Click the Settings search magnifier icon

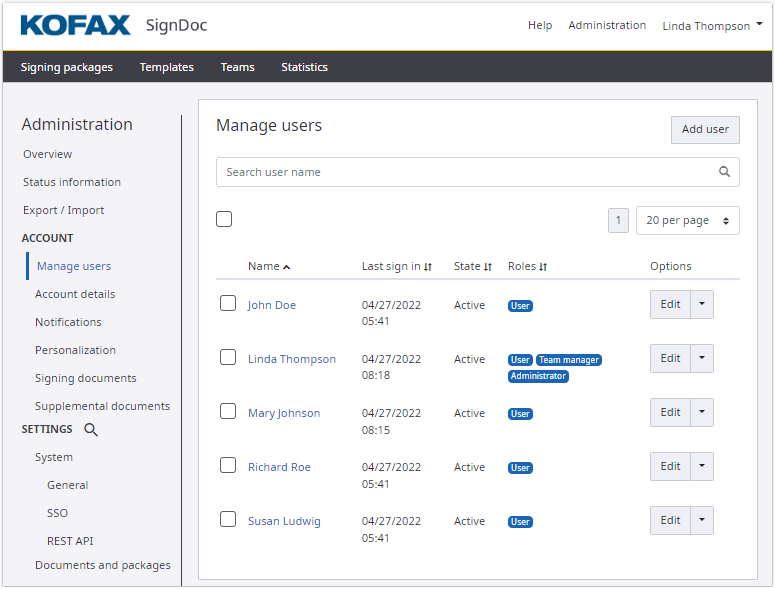(x=91, y=430)
